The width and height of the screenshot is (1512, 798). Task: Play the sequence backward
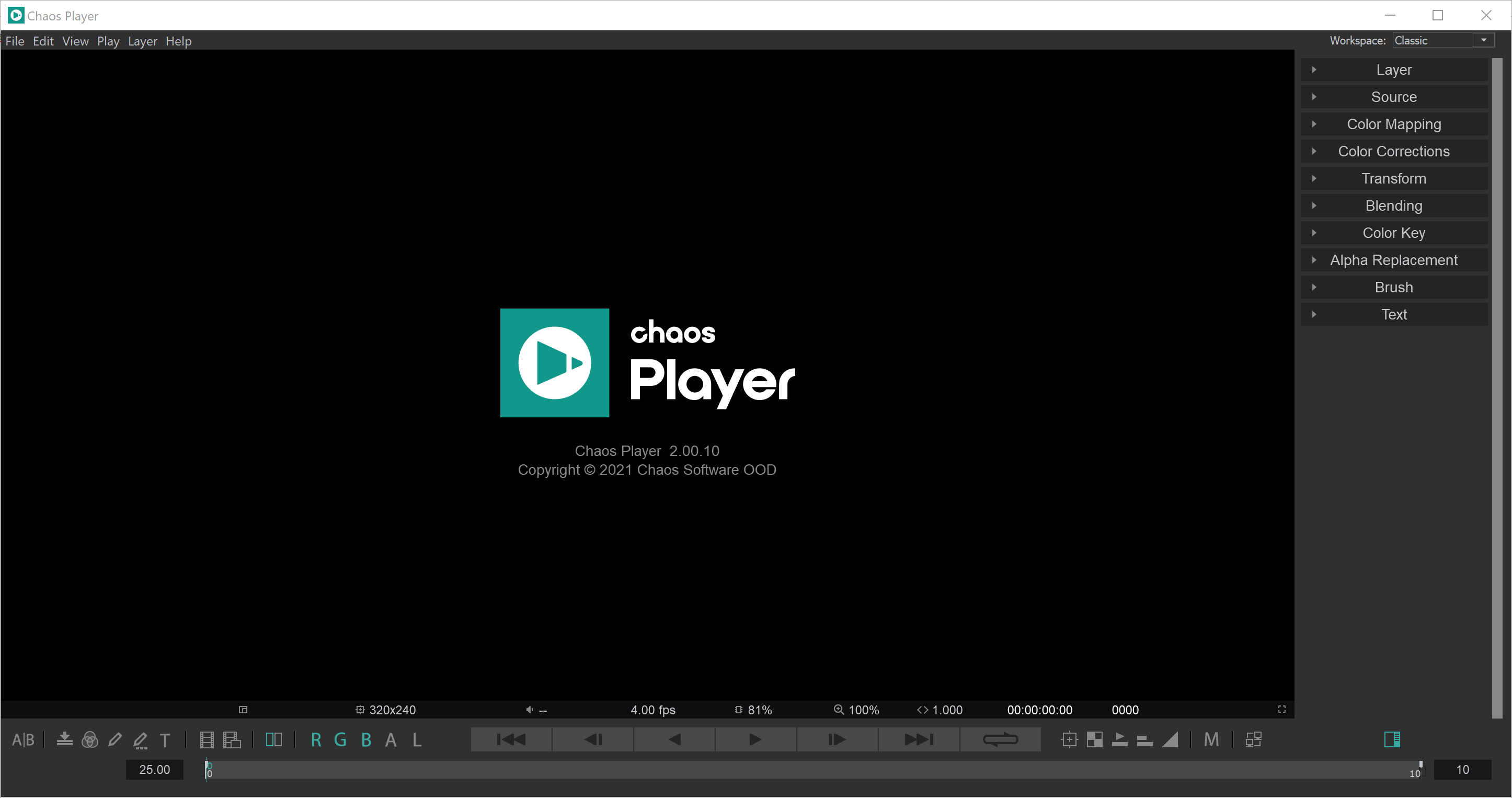(x=674, y=739)
